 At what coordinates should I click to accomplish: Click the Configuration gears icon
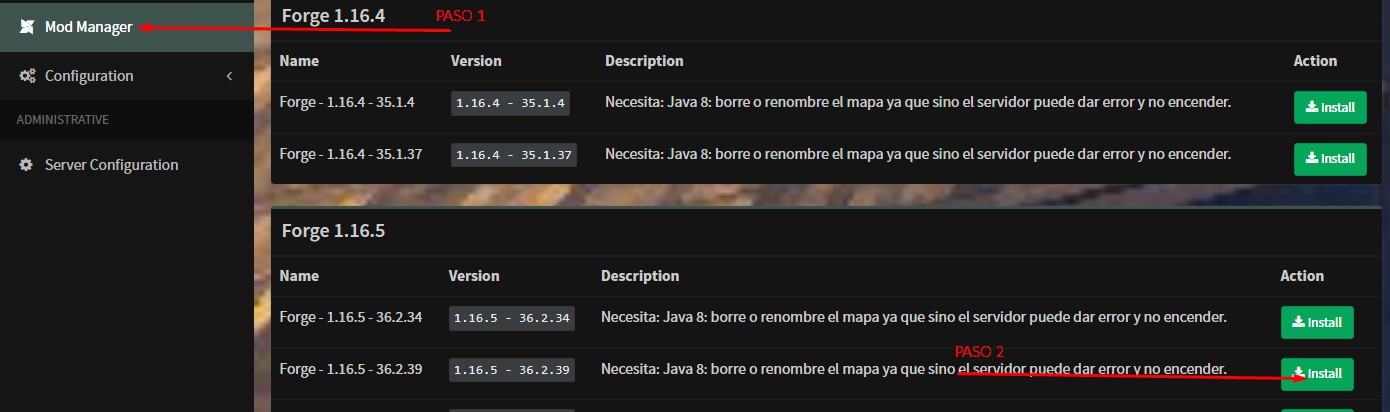click(27, 76)
